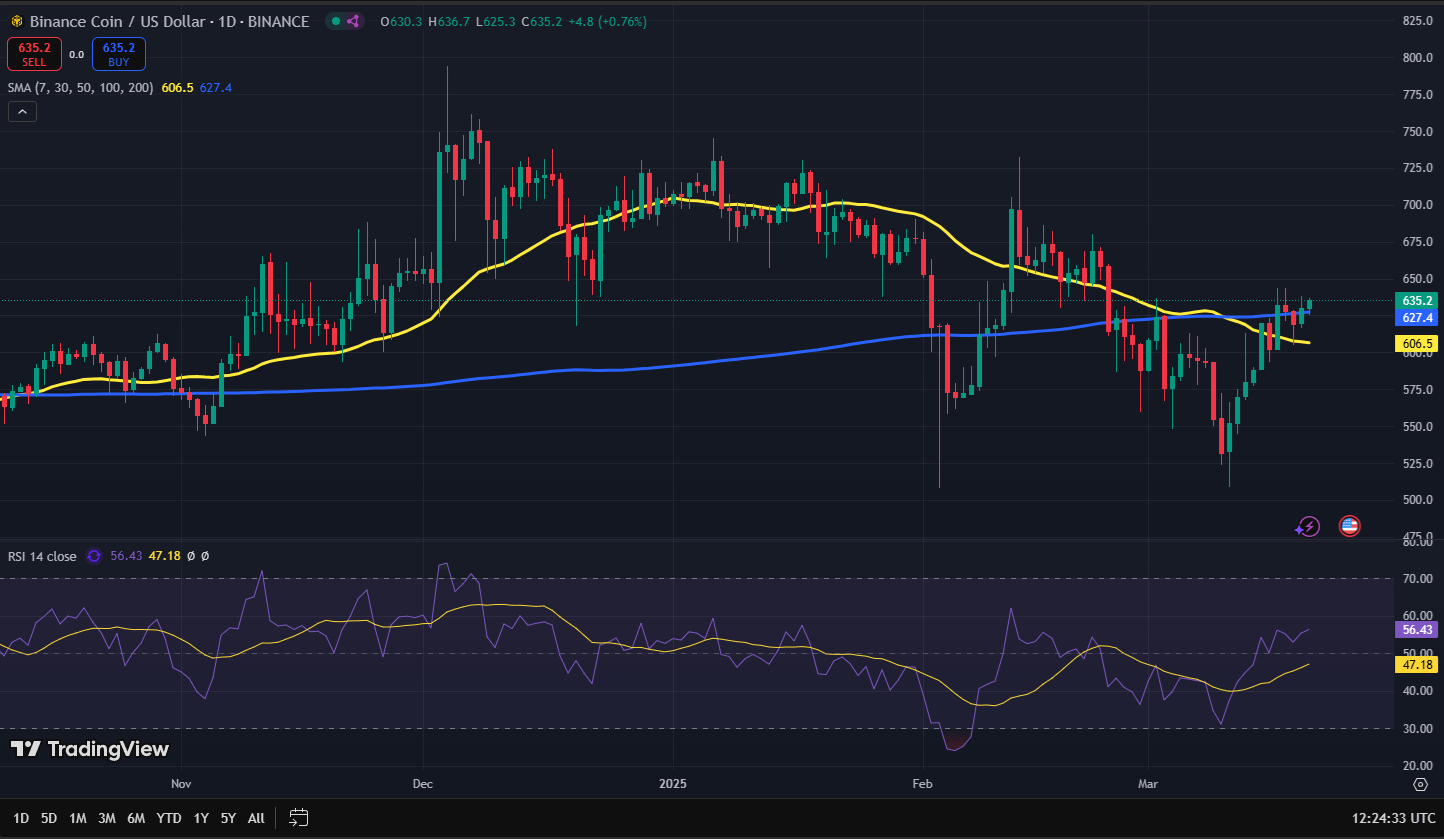This screenshot has width=1444, height=839.
Task: Click the Nov label on the time axis
Action: 181,783
